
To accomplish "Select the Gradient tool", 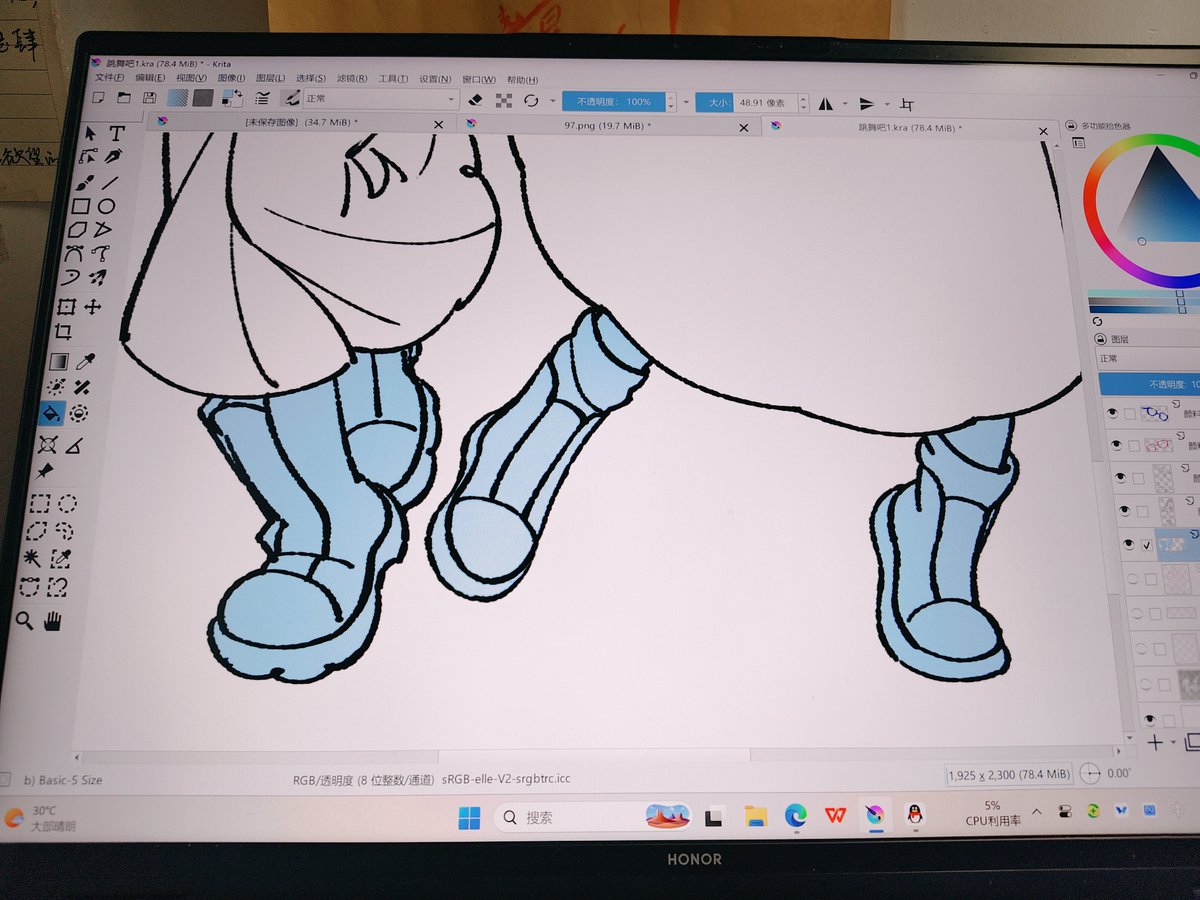I will pos(60,362).
